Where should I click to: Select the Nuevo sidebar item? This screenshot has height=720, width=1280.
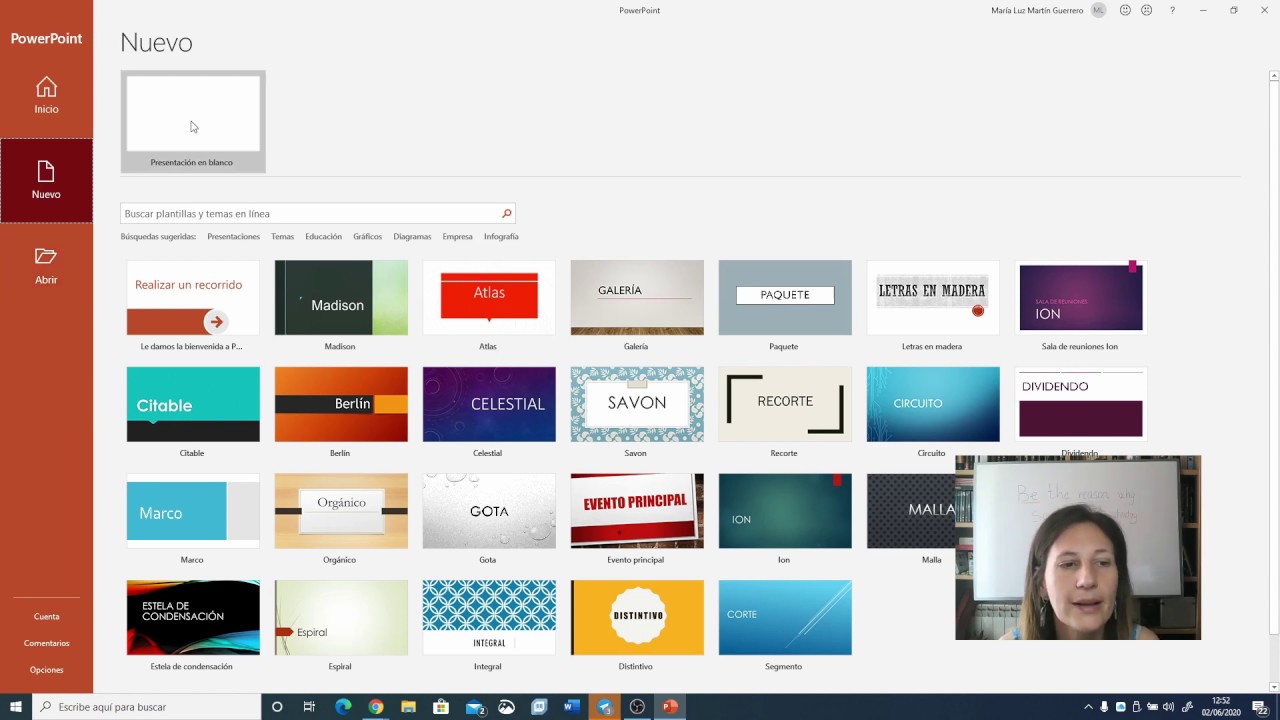[46, 180]
